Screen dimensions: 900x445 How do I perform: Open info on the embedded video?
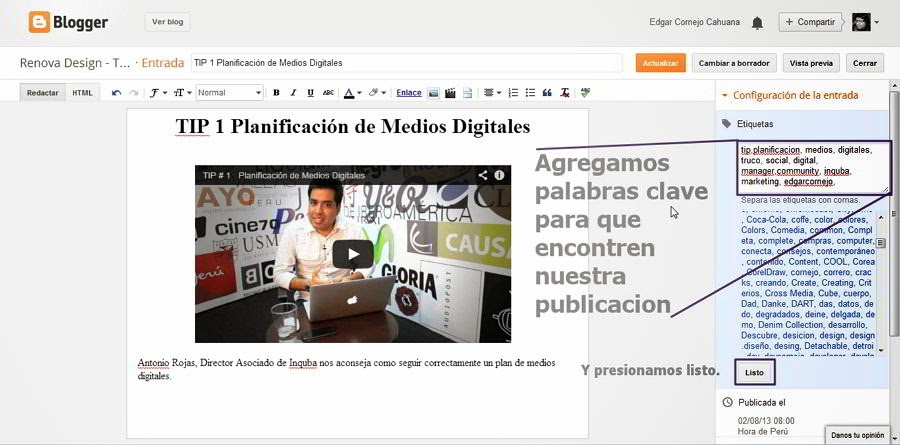click(499, 175)
